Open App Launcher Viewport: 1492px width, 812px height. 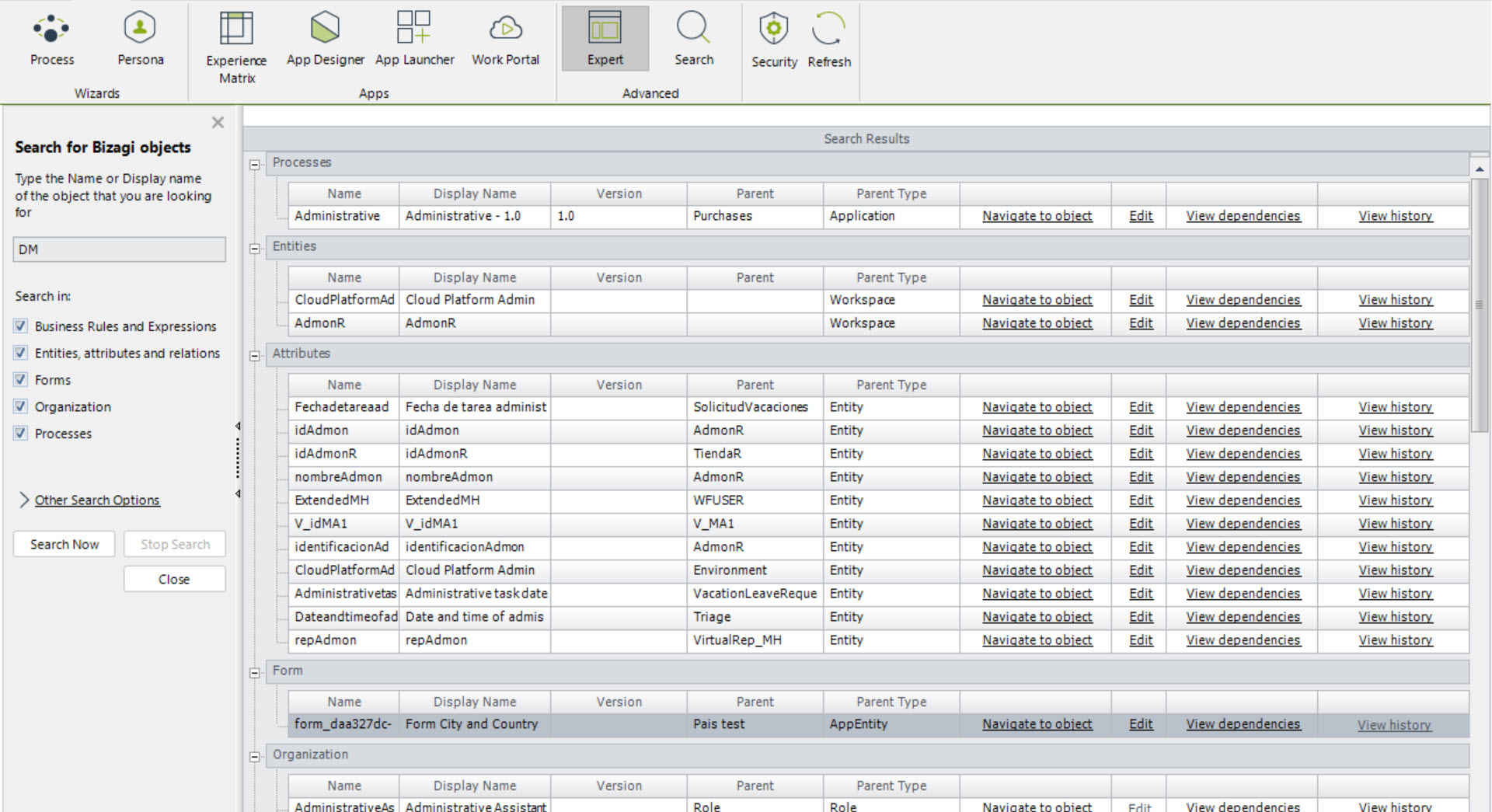(414, 39)
